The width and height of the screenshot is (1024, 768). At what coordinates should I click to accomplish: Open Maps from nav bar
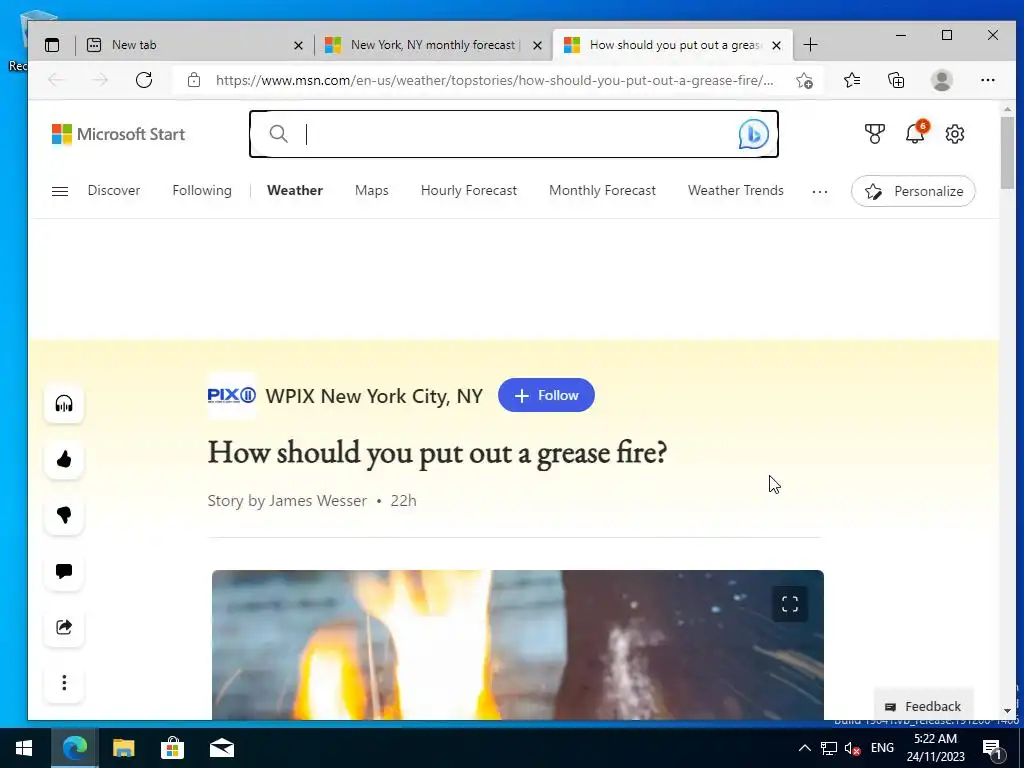(372, 191)
